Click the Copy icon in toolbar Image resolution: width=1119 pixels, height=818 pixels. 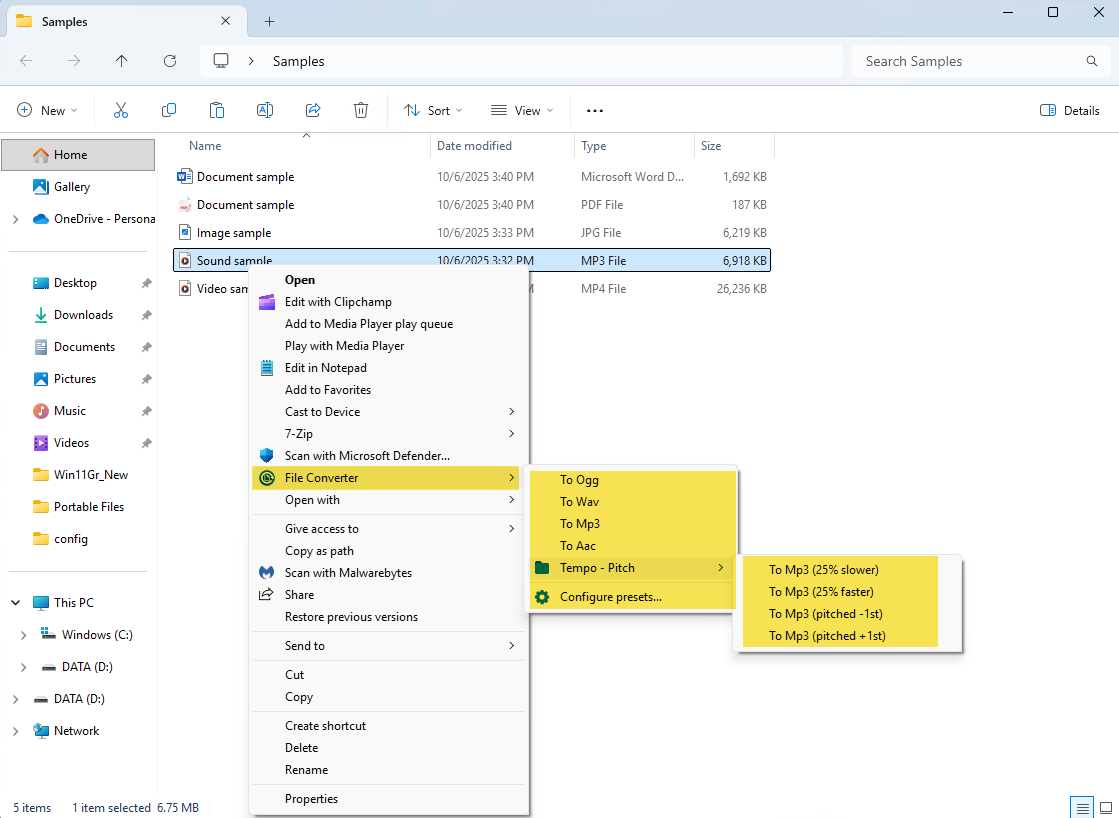[169, 110]
